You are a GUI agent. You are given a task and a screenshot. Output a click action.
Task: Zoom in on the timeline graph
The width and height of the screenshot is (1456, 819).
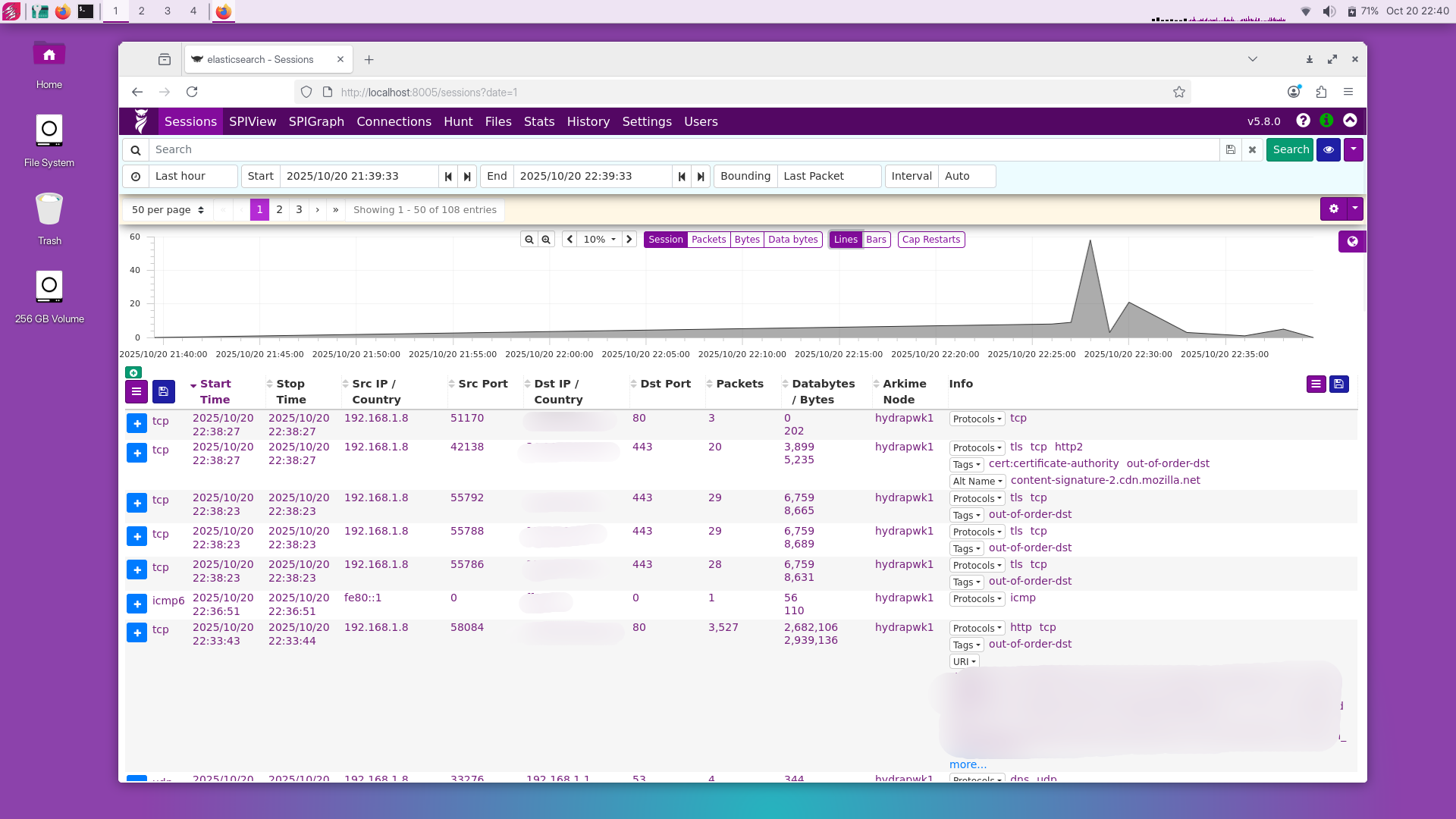(546, 240)
